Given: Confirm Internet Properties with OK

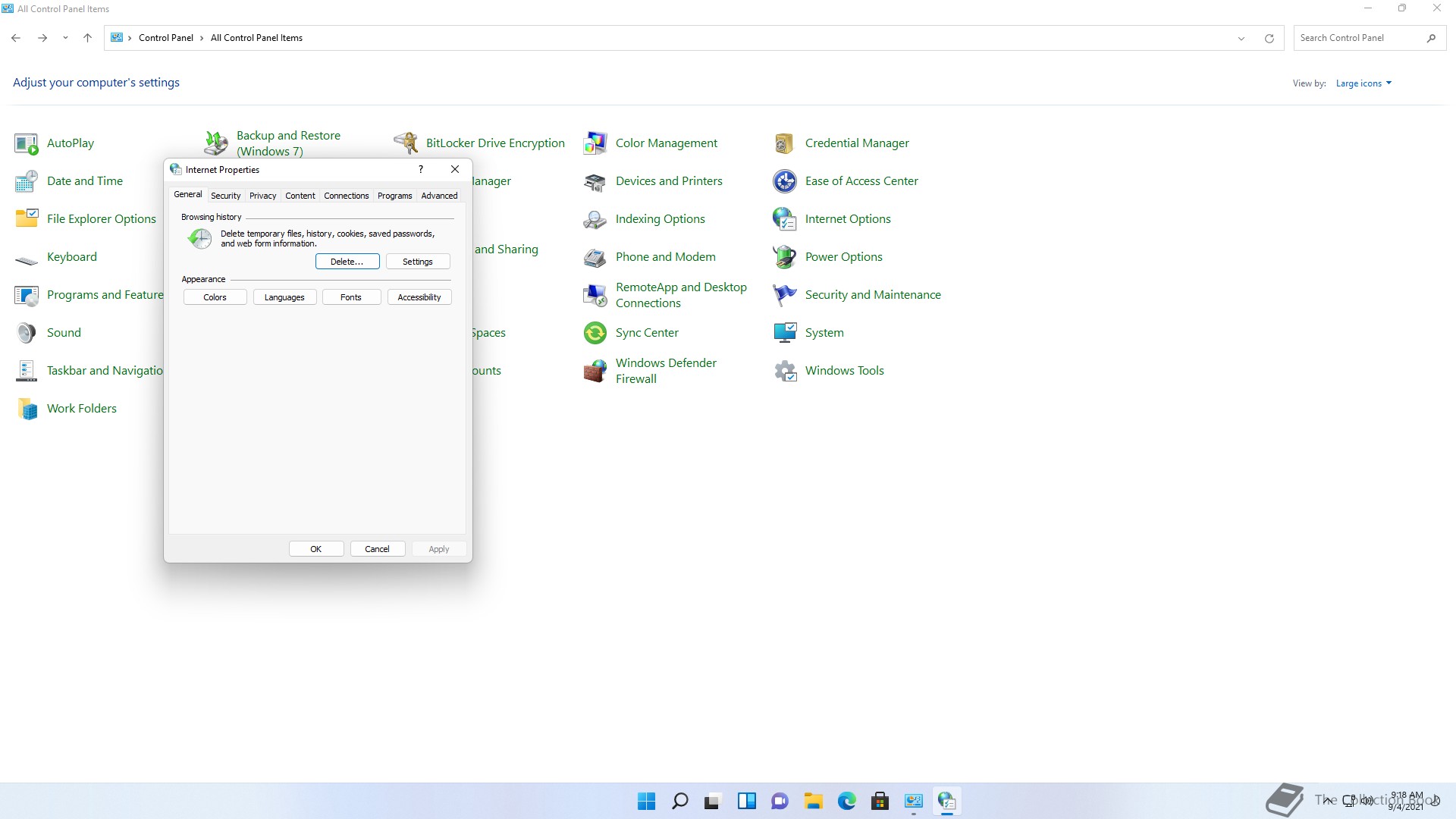Looking at the screenshot, I should 316,549.
